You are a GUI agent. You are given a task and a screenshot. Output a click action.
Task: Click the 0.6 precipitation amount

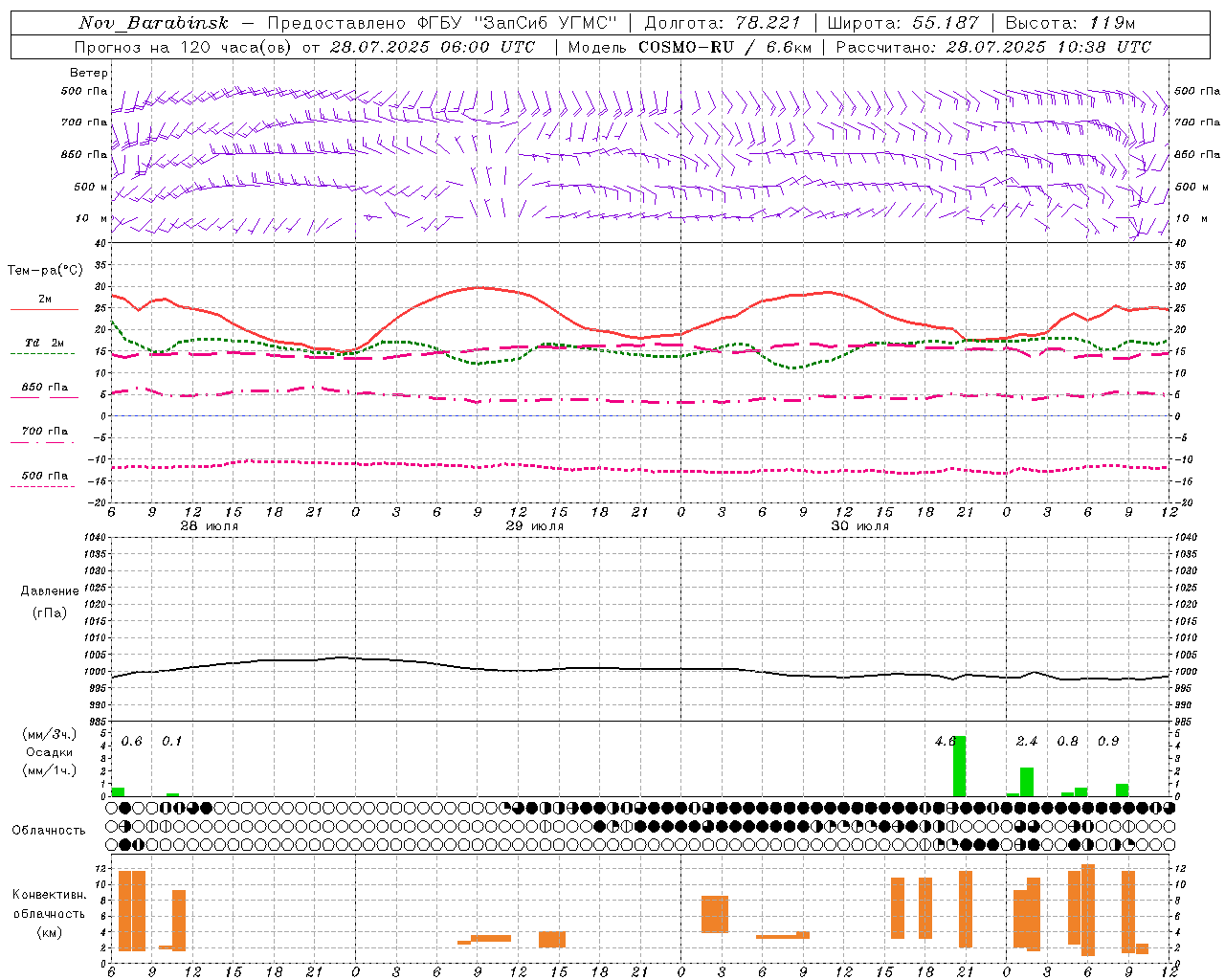pyautogui.click(x=131, y=742)
